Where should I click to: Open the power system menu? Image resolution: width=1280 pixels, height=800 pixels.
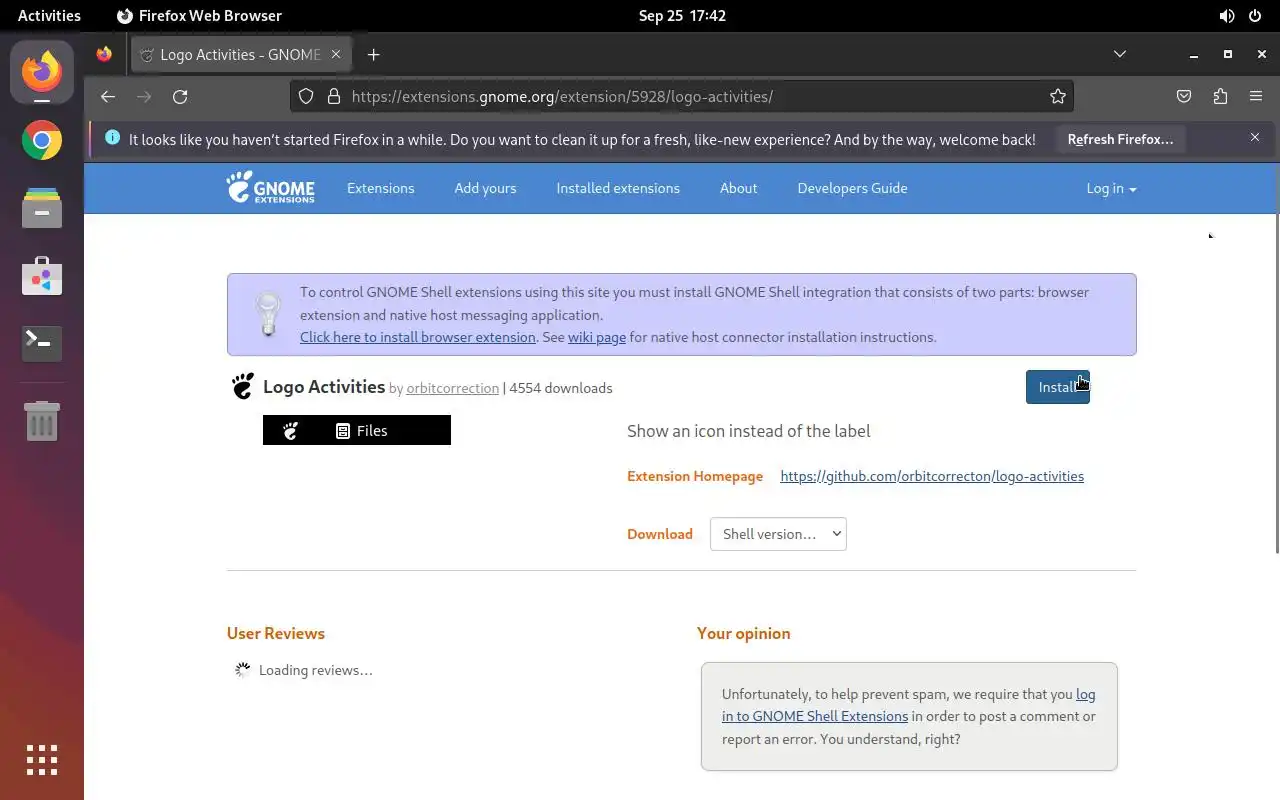(x=1256, y=15)
